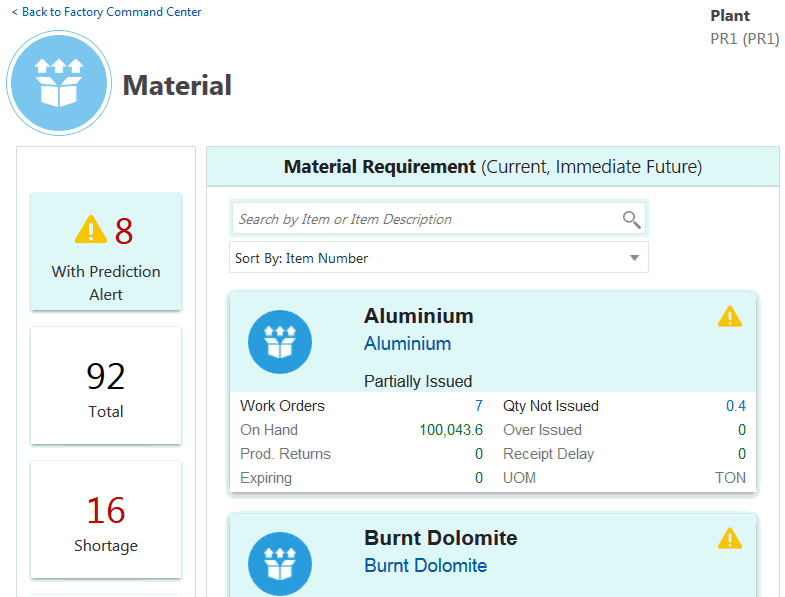This screenshot has width=785, height=597.
Task: Click the large Material box icon
Action: coord(59,83)
